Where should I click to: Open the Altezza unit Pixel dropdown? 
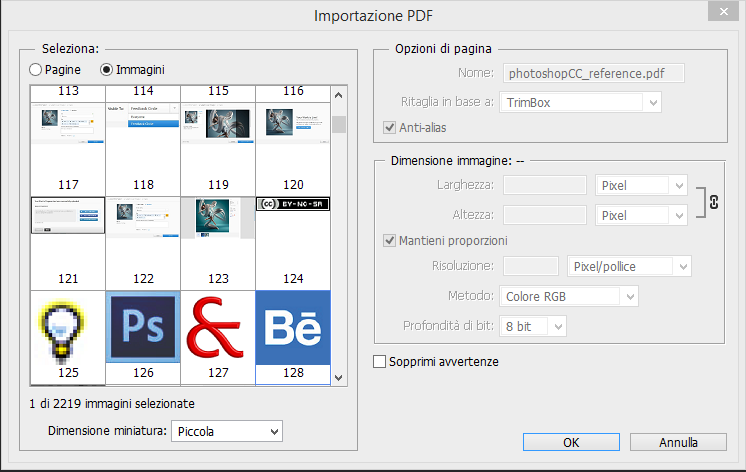click(641, 216)
